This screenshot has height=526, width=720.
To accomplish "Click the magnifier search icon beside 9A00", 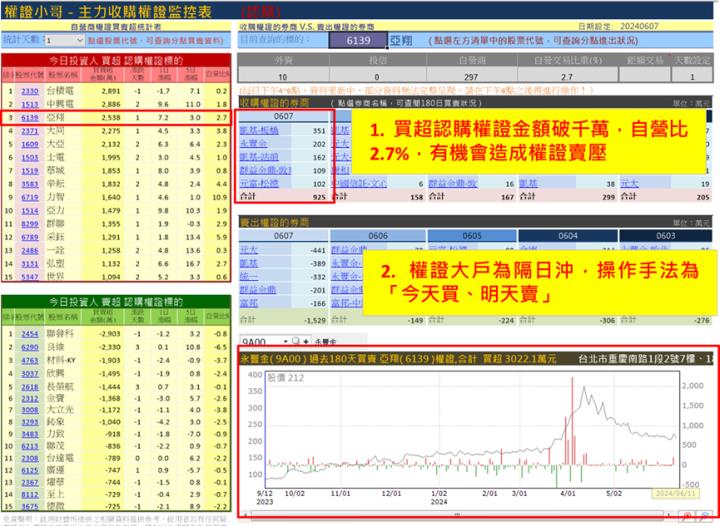I will click(296, 341).
